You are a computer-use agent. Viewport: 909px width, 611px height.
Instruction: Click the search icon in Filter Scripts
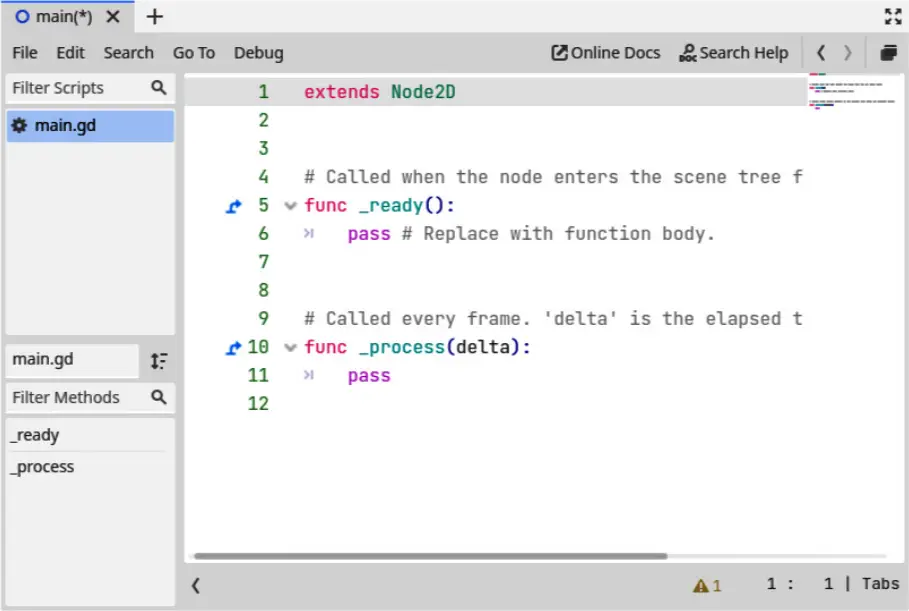click(x=158, y=88)
